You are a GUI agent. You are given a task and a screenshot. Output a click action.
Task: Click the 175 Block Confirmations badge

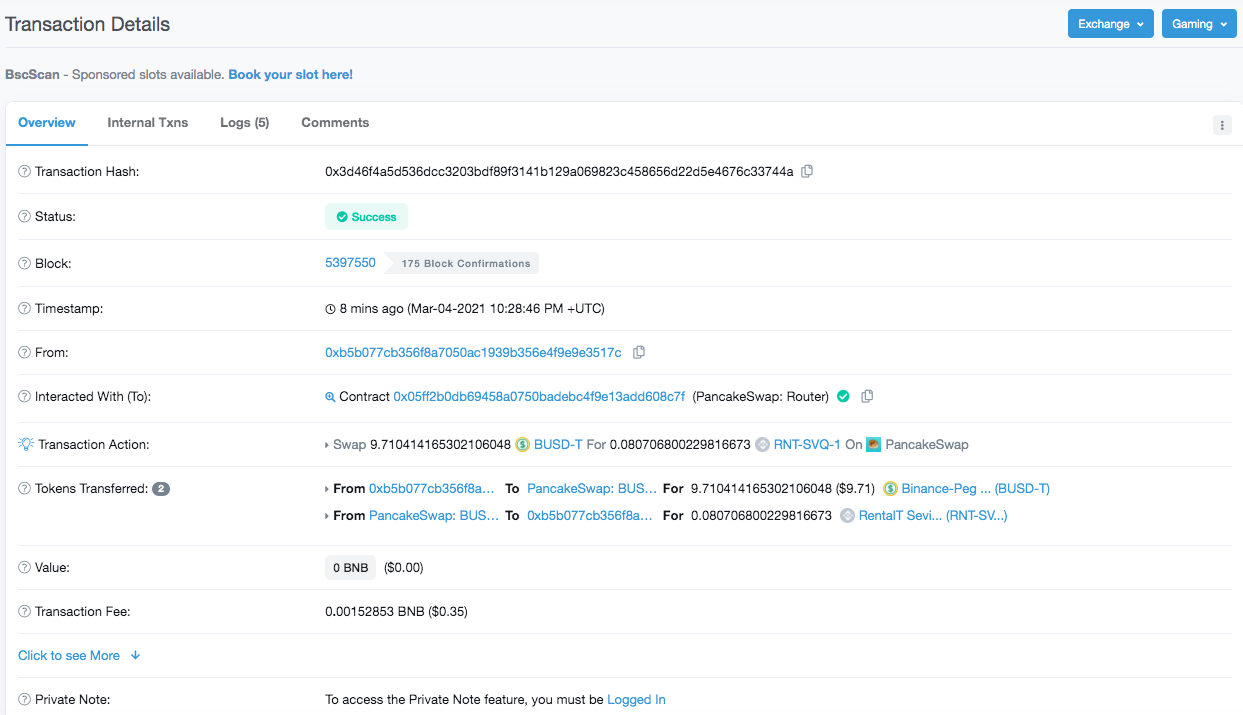click(x=462, y=263)
